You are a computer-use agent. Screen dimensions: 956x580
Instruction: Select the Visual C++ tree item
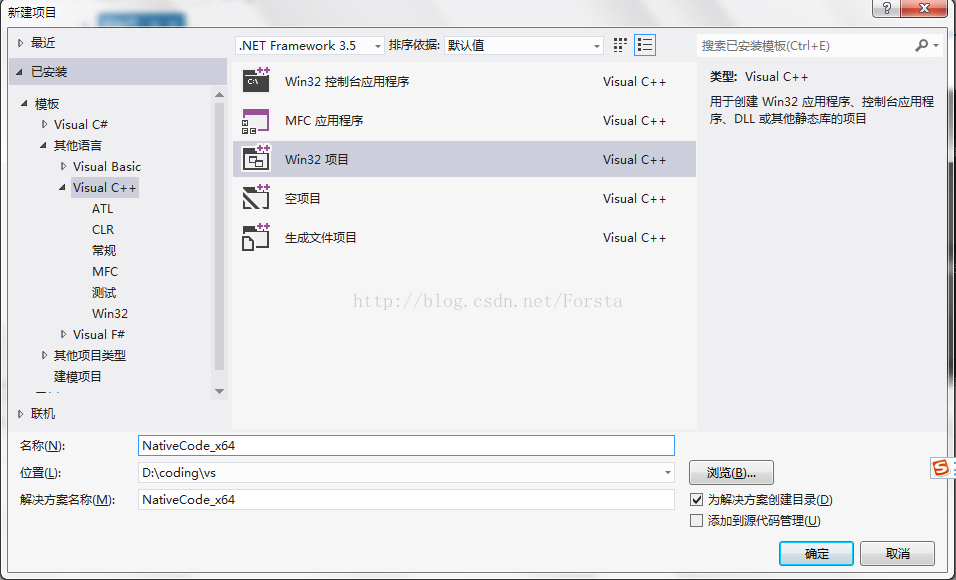[x=105, y=187]
